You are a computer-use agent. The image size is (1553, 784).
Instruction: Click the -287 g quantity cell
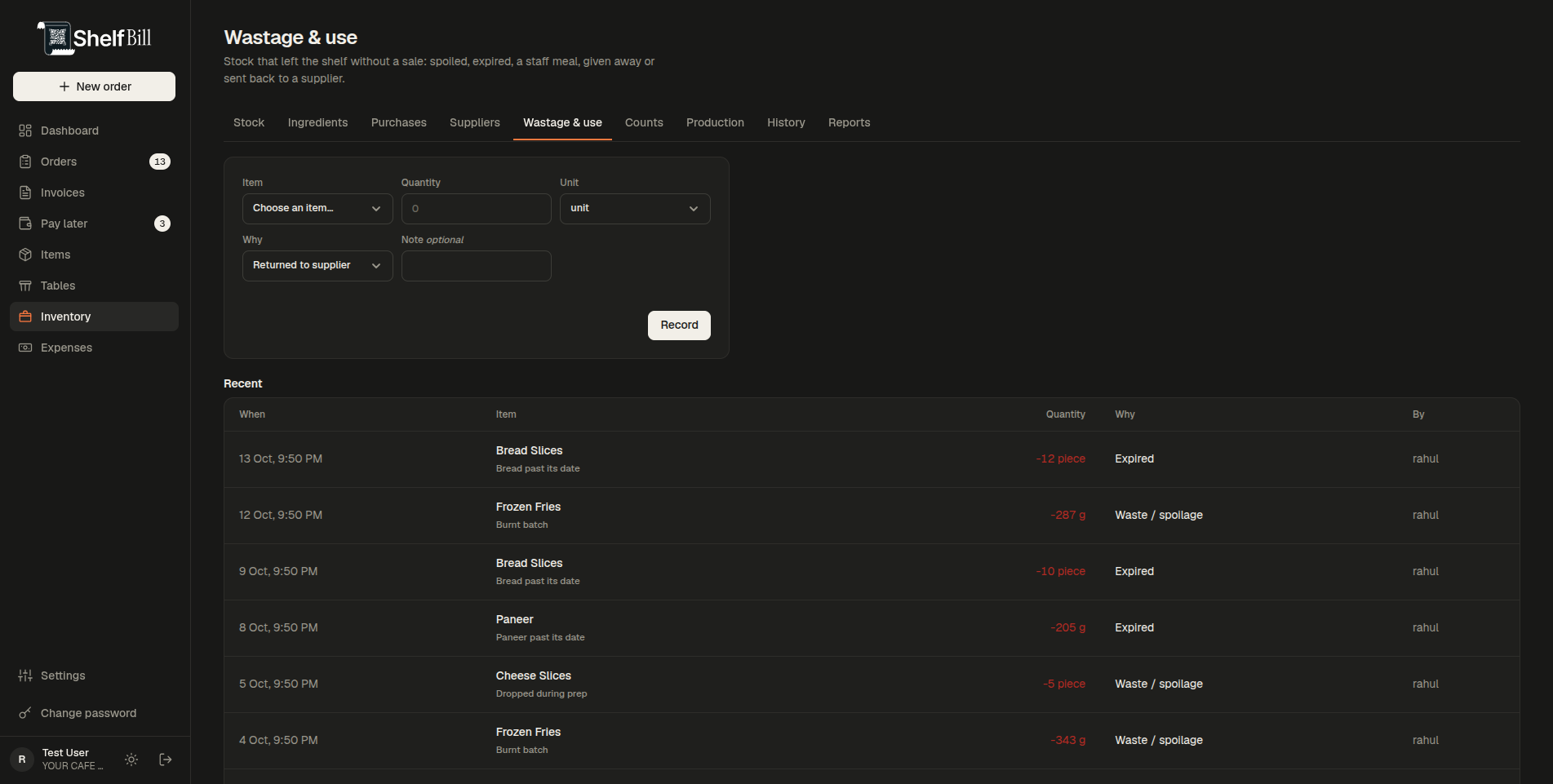click(x=1067, y=515)
